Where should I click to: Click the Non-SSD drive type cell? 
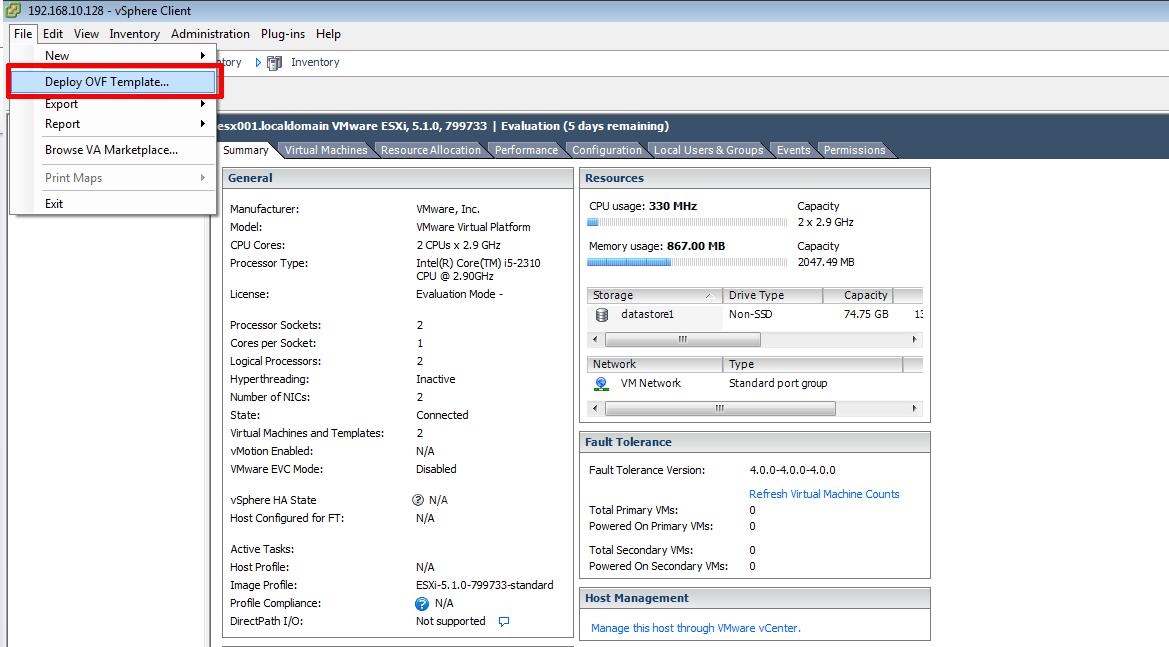(751, 315)
